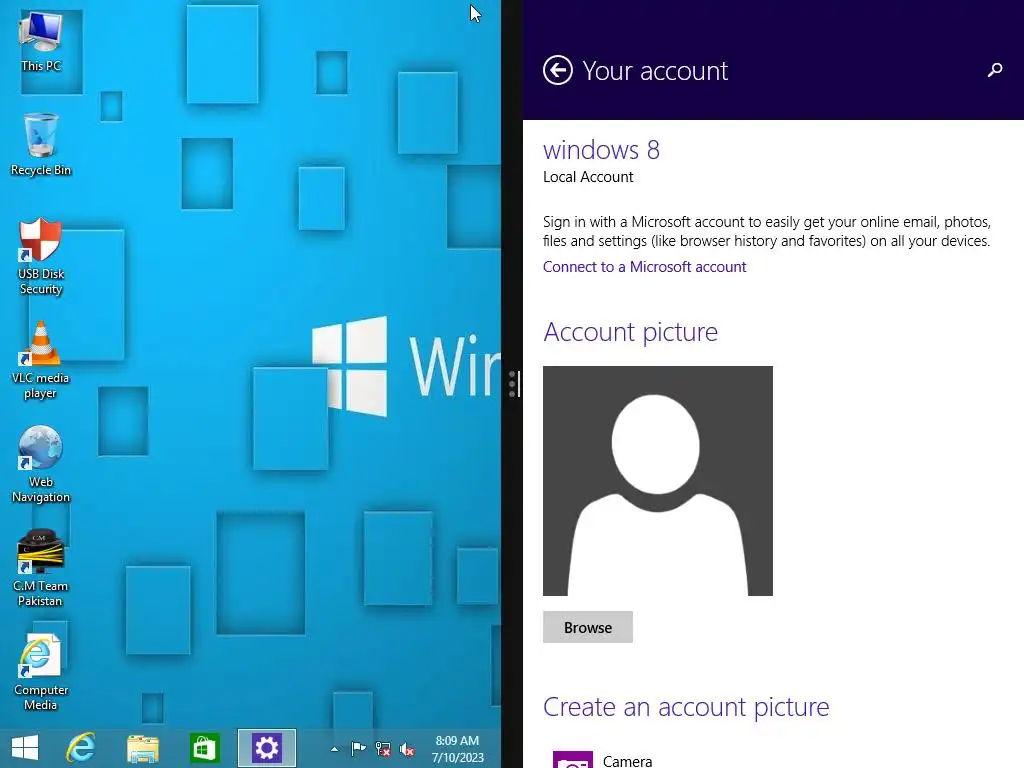Screen dimensions: 1024x768
Task: Open the Recycle Bin desktop icon
Action: coord(40,144)
